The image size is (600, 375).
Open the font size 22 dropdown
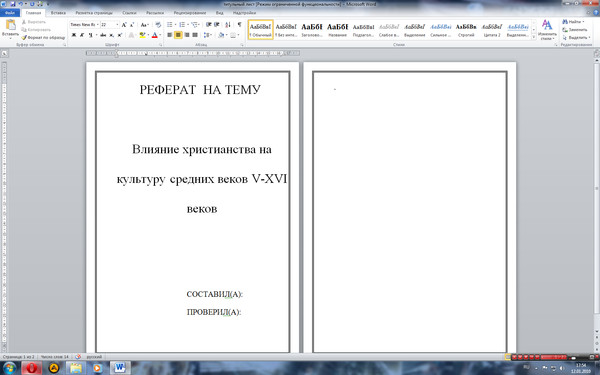[x=110, y=25]
